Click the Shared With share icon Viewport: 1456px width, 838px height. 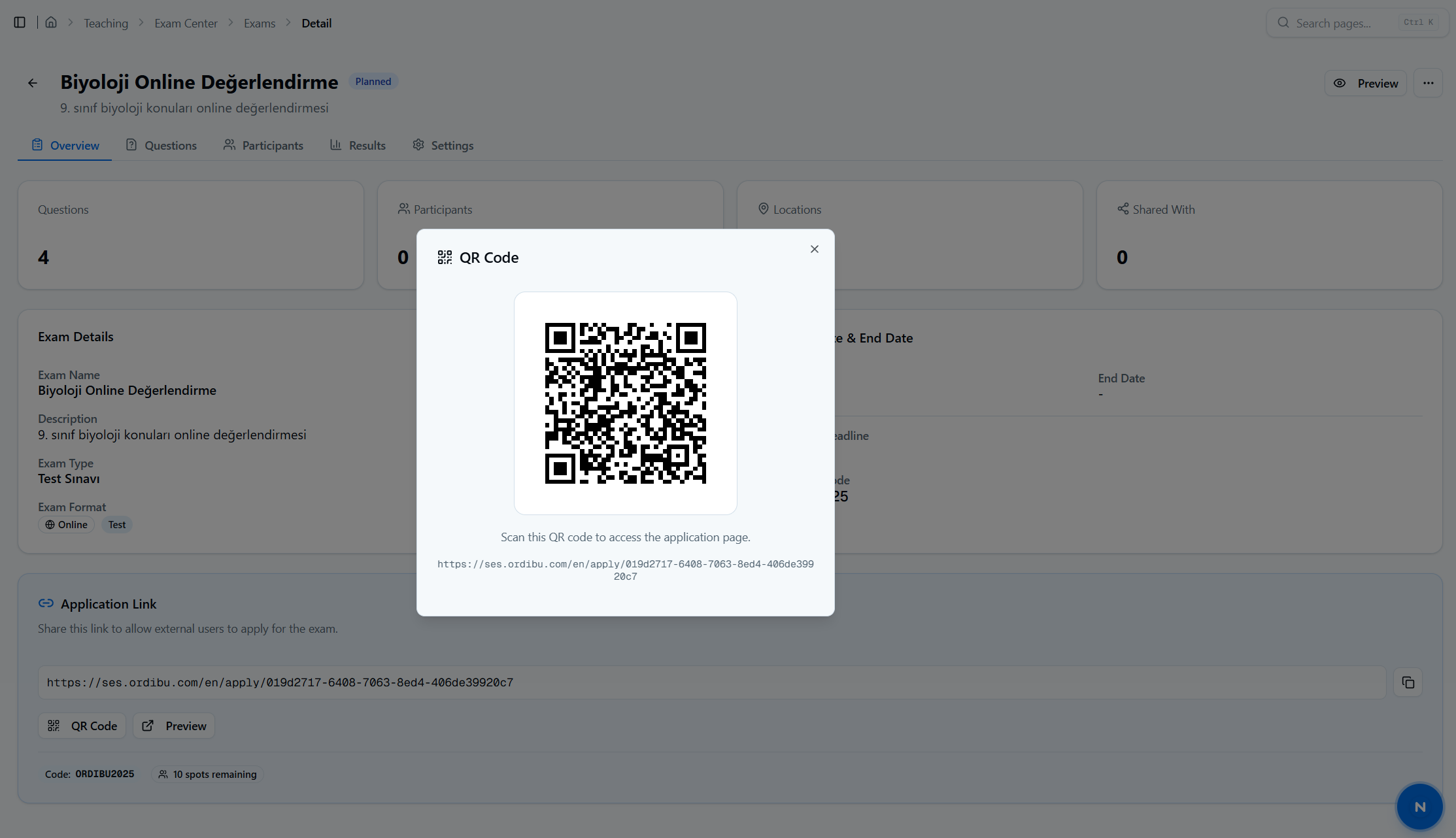click(x=1123, y=209)
